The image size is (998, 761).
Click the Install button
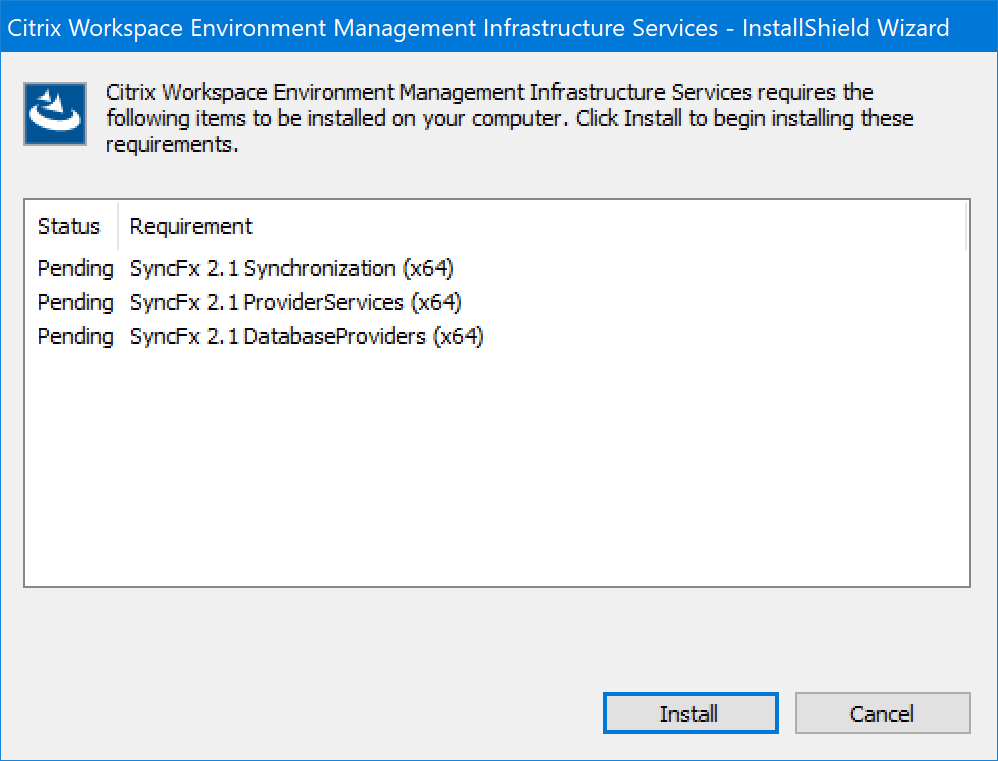tap(690, 714)
